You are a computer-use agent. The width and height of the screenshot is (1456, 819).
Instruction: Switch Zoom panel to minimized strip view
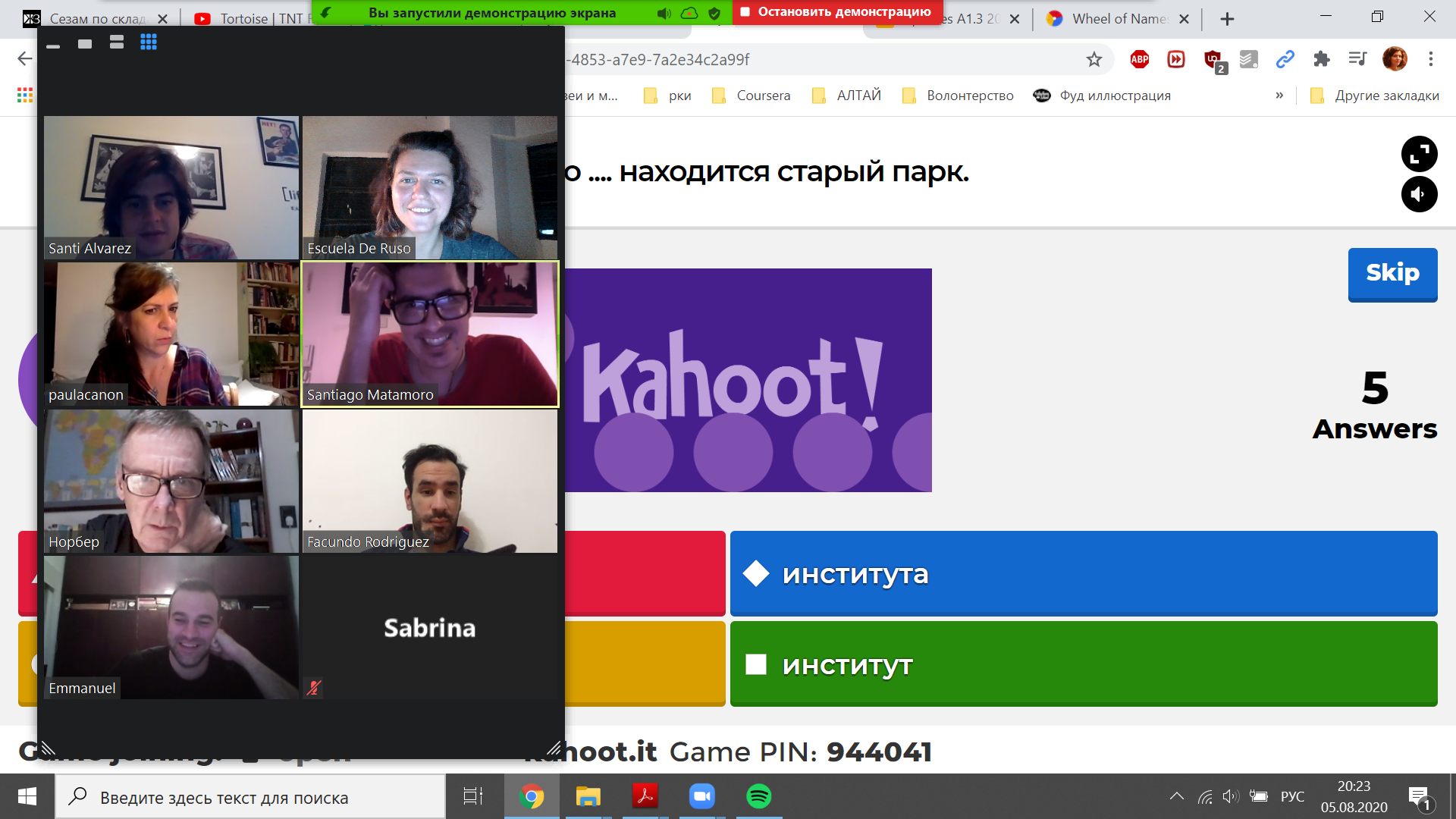[x=53, y=46]
